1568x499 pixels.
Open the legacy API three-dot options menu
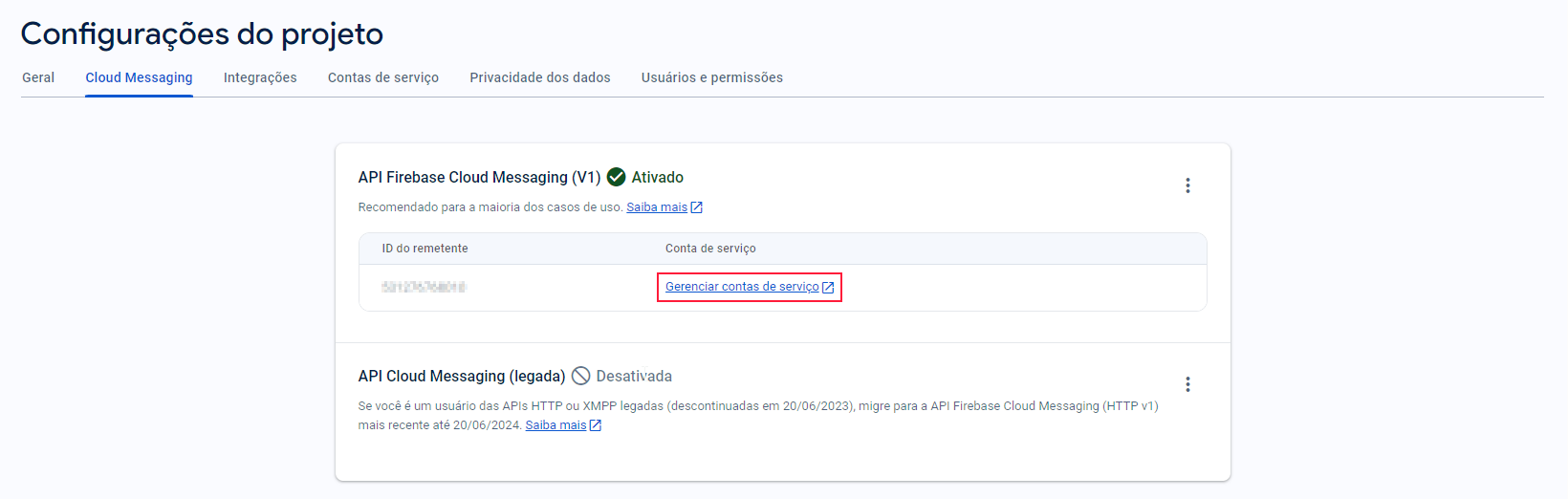coord(1187,384)
